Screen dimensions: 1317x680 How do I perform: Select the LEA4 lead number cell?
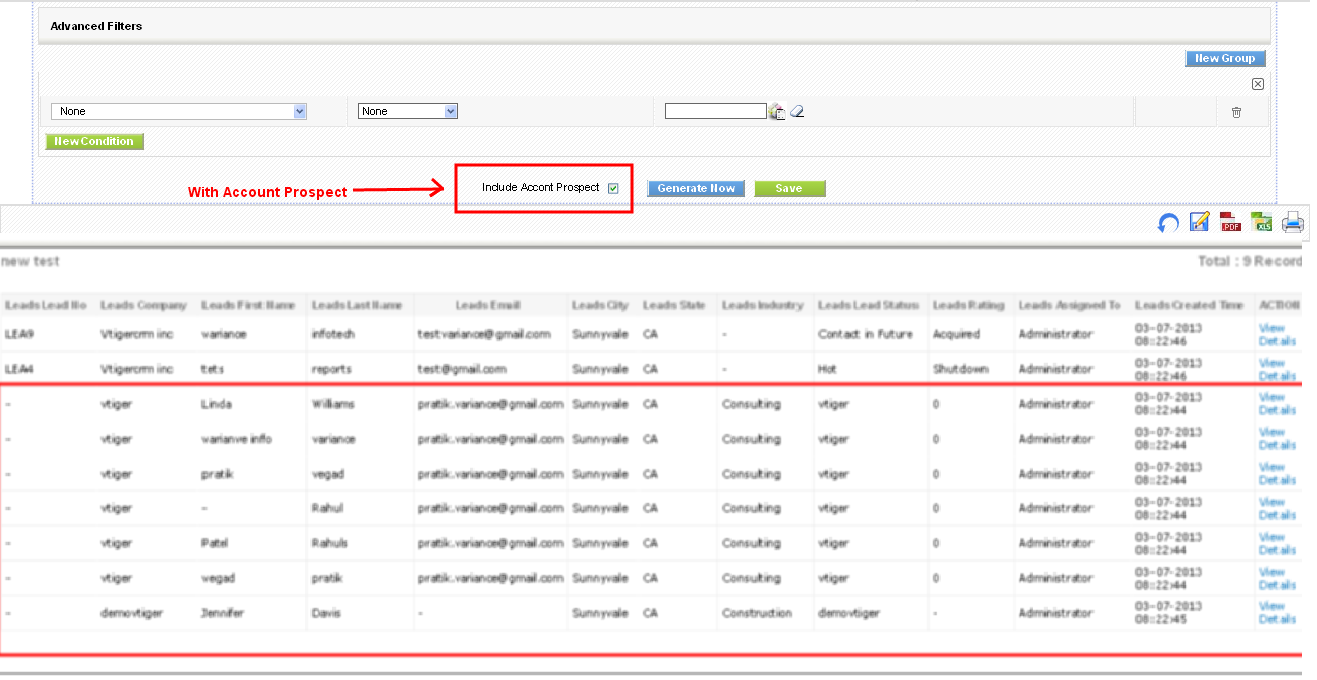(x=19, y=369)
